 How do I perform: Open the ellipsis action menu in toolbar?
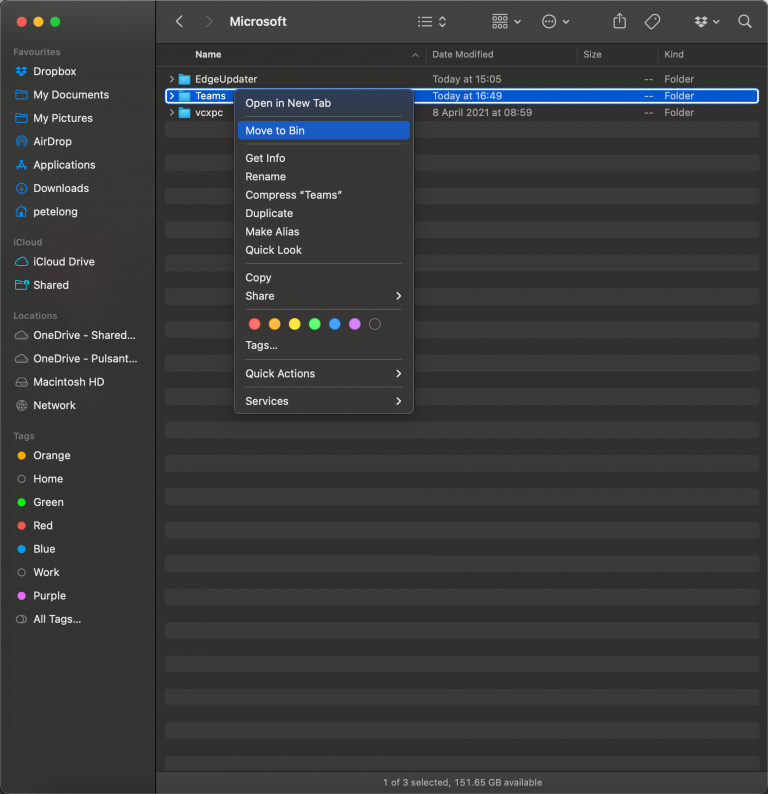coord(555,21)
